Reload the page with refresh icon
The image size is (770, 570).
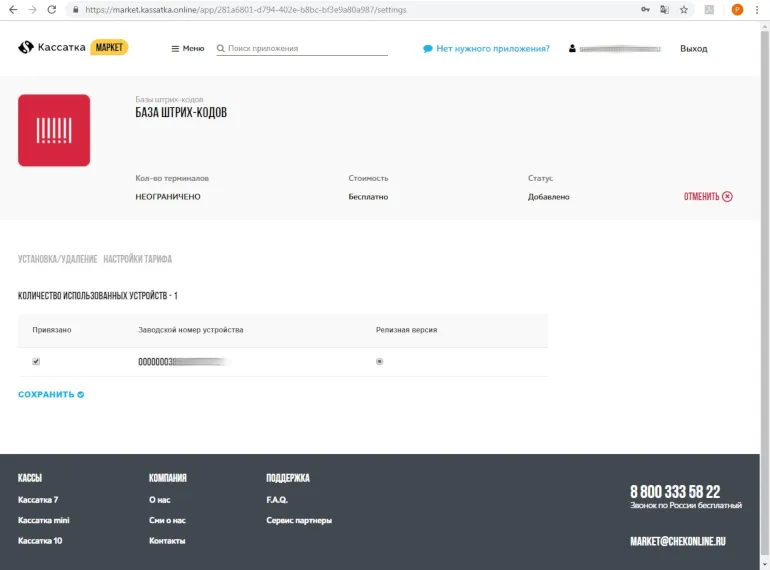click(52, 9)
